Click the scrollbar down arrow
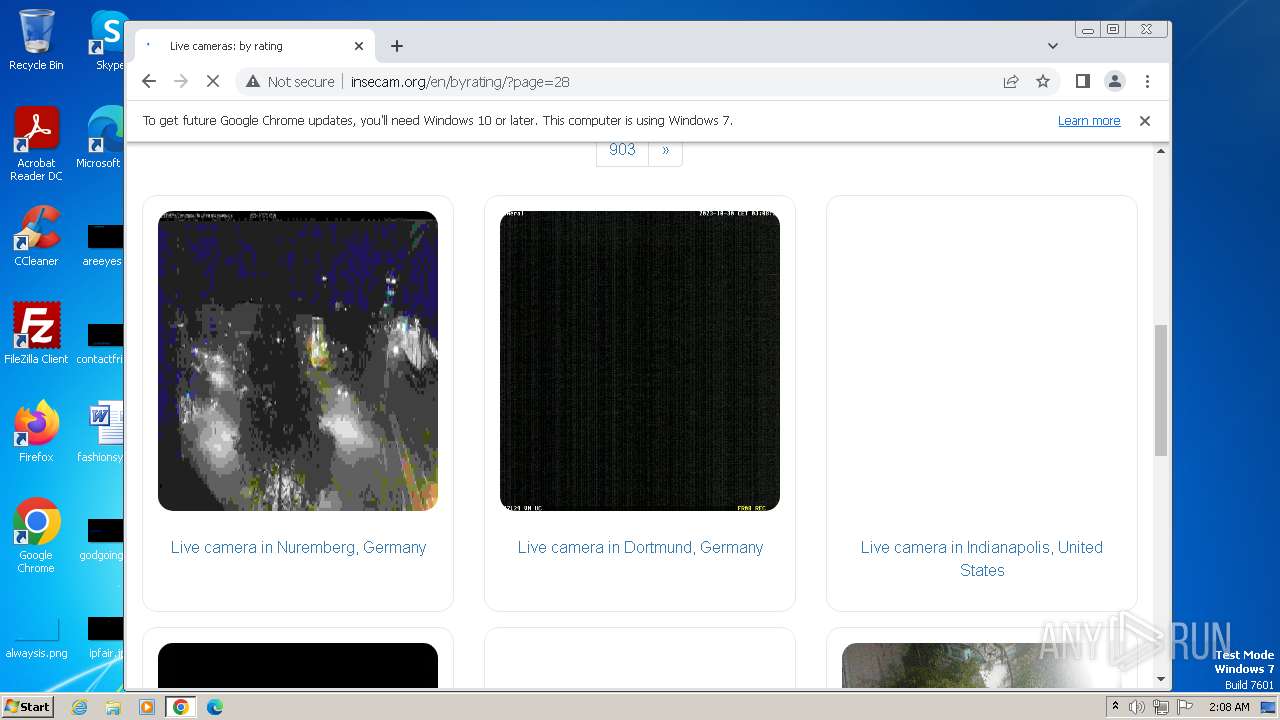The width and height of the screenshot is (1280, 720). pyautogui.click(x=1161, y=679)
